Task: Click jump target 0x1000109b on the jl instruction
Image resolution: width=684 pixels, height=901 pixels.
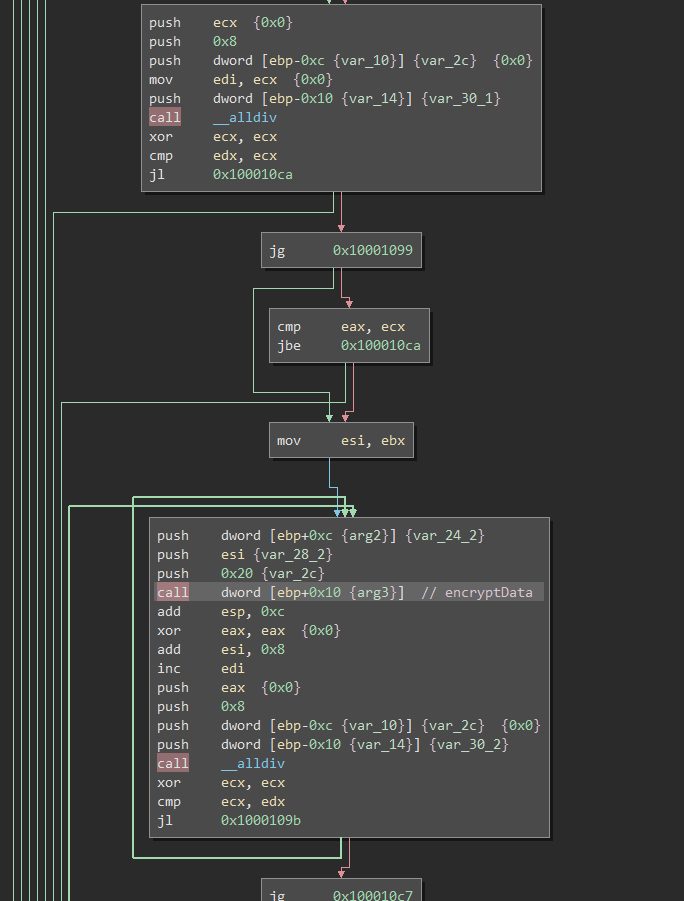Action: click(x=260, y=820)
